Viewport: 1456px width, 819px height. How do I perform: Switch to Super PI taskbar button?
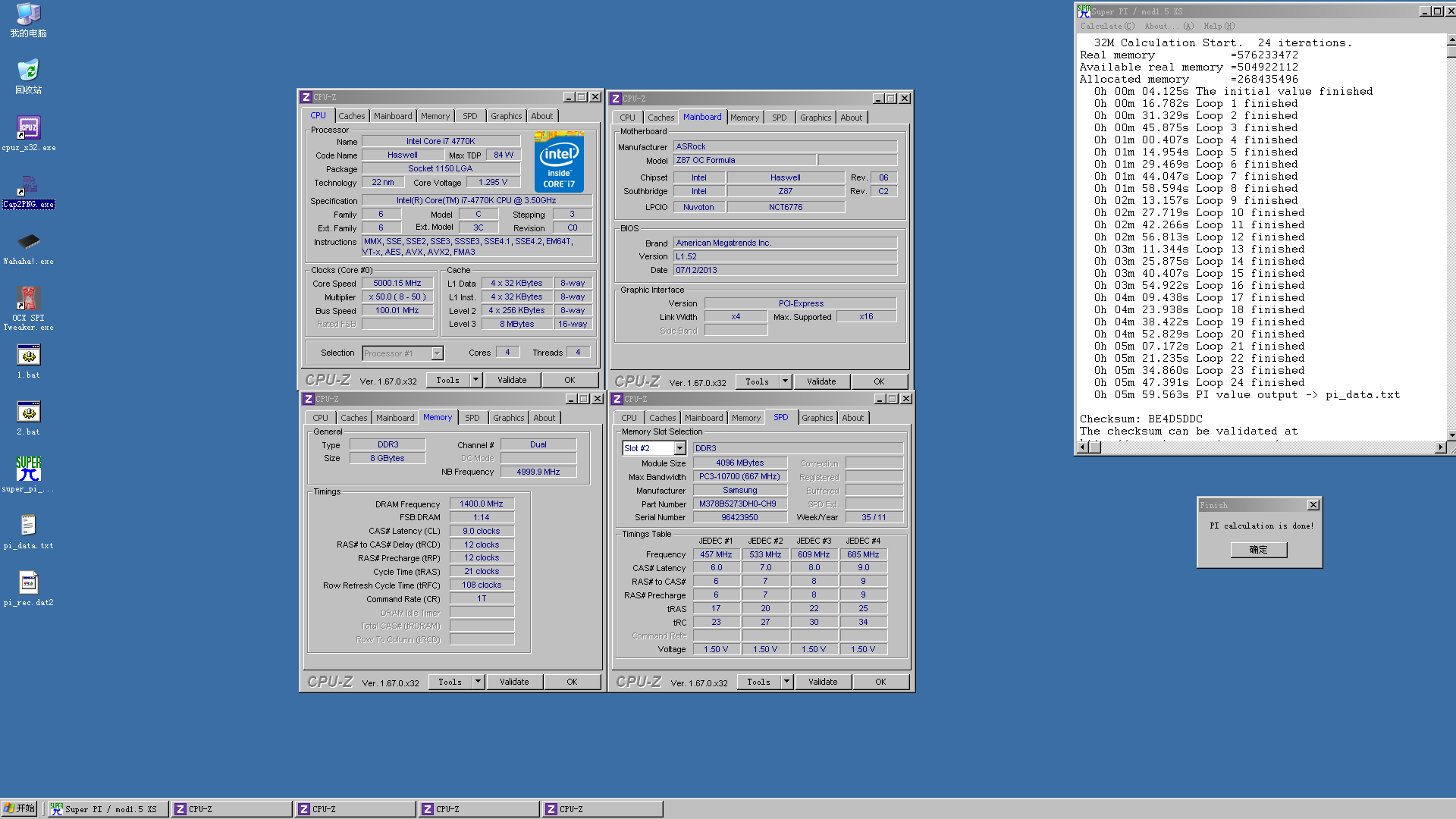107,809
